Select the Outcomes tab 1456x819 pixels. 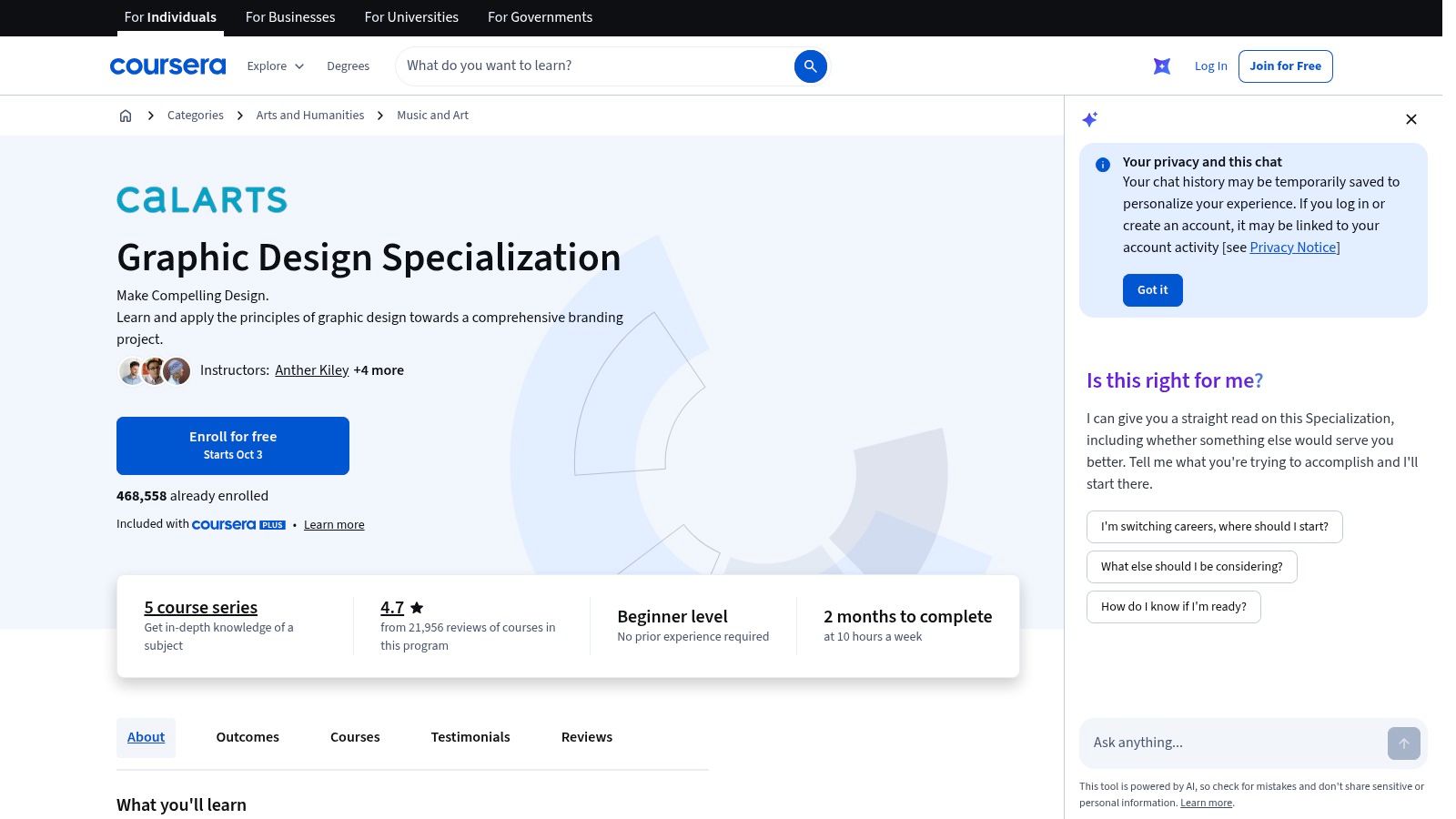(x=248, y=737)
